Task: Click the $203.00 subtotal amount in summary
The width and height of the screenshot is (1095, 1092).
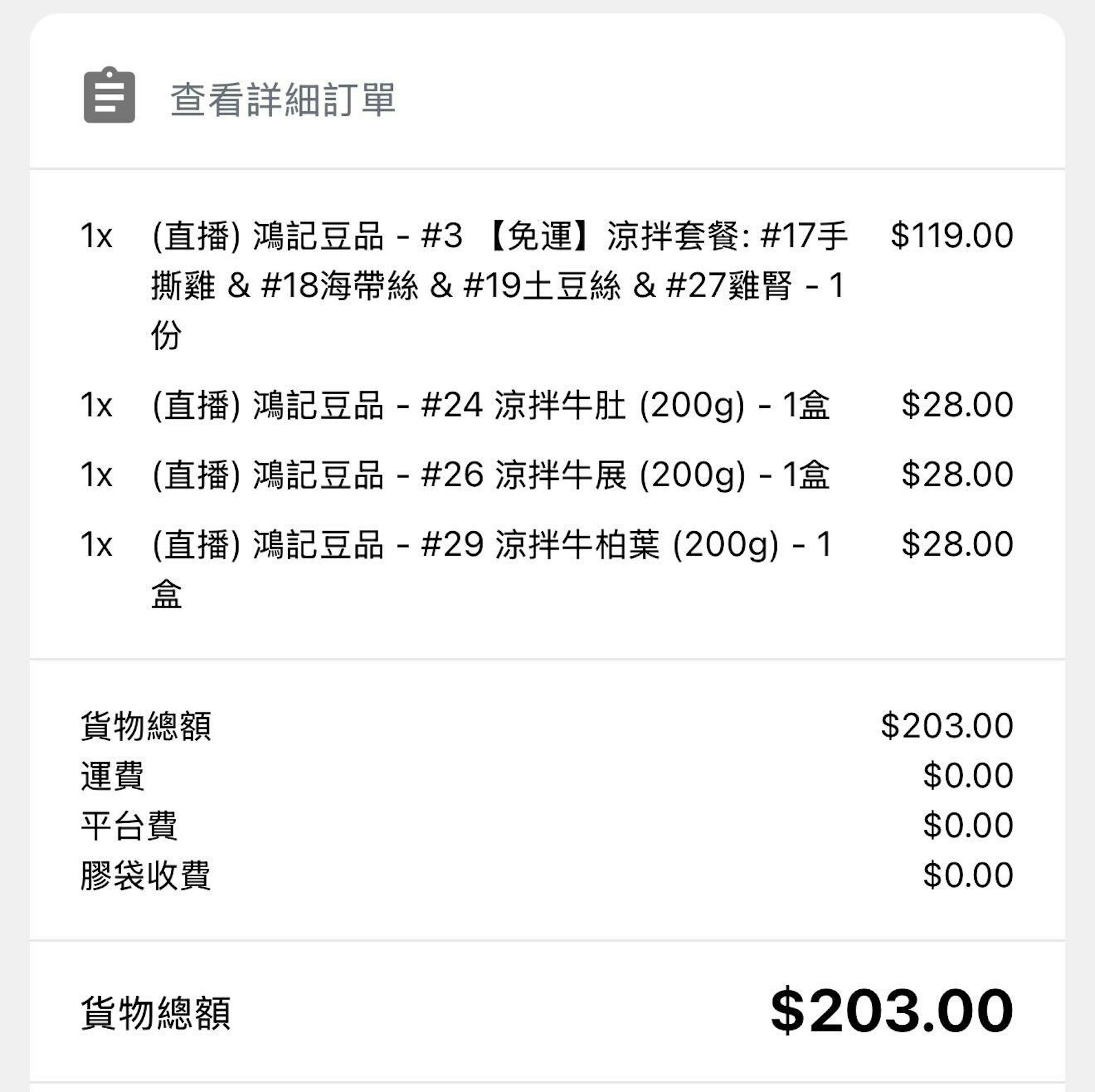Action: pos(947,726)
